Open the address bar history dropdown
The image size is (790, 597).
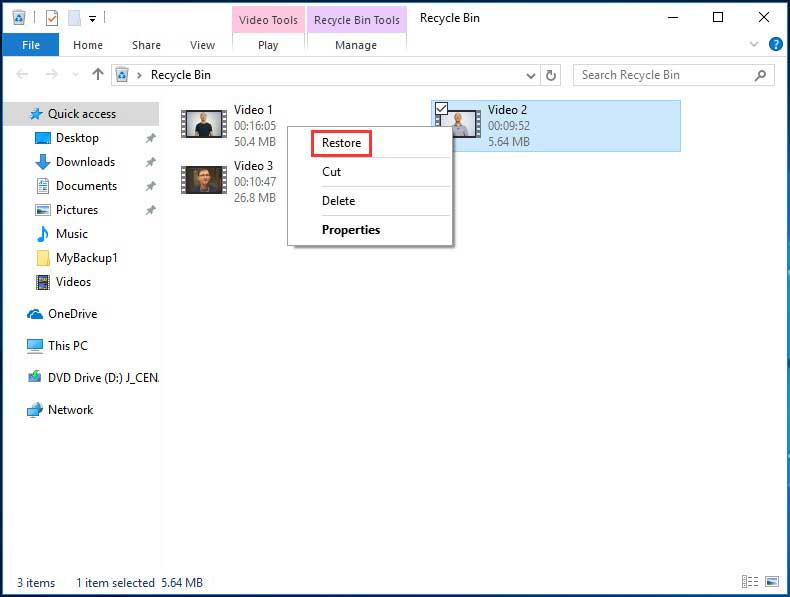tap(531, 76)
